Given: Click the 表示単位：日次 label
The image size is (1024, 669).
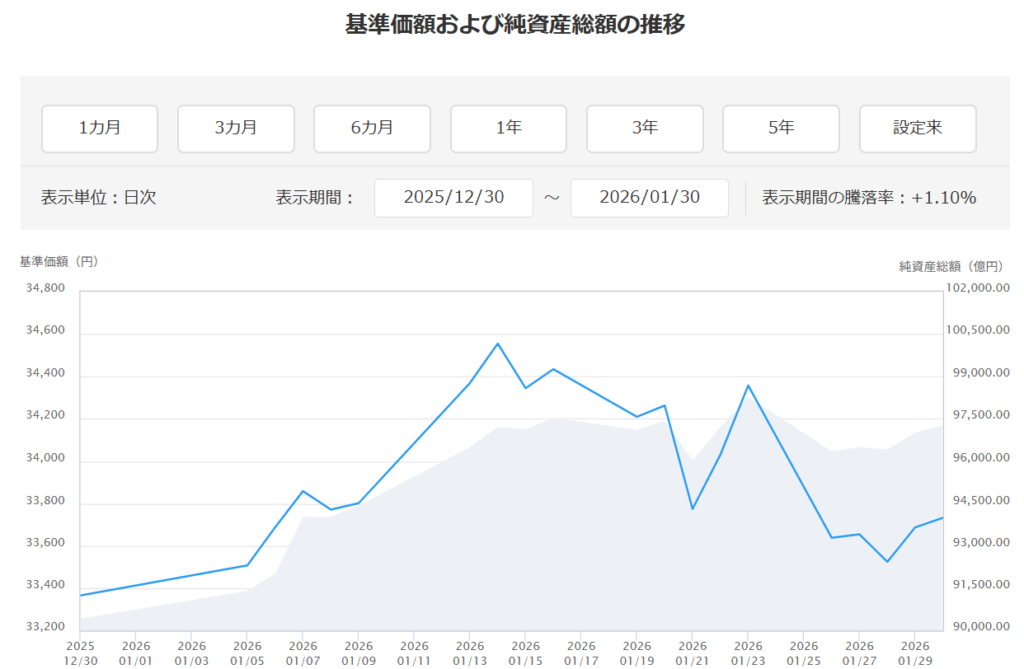Looking at the screenshot, I should [98, 197].
